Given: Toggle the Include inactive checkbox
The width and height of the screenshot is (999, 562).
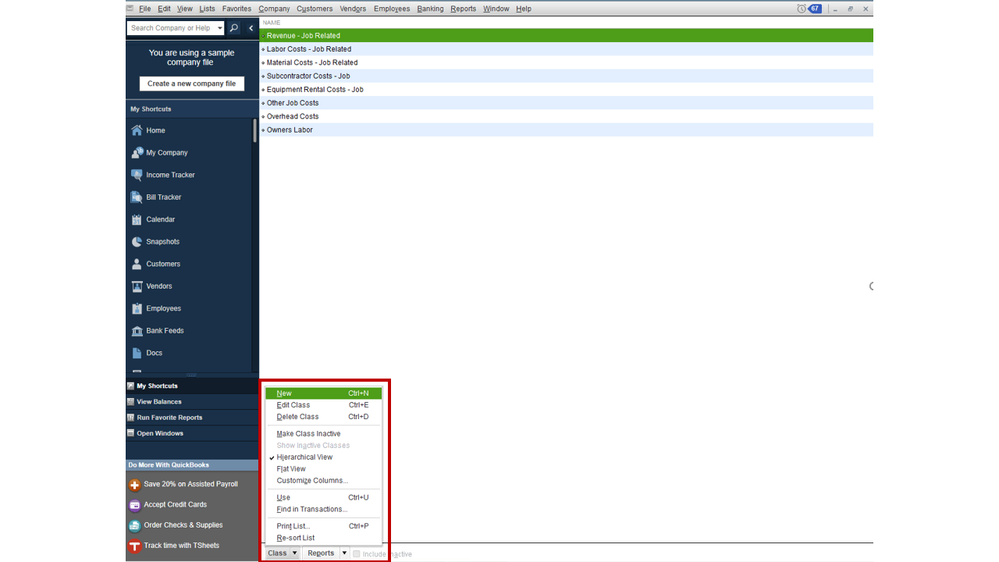Looking at the screenshot, I should (x=357, y=554).
